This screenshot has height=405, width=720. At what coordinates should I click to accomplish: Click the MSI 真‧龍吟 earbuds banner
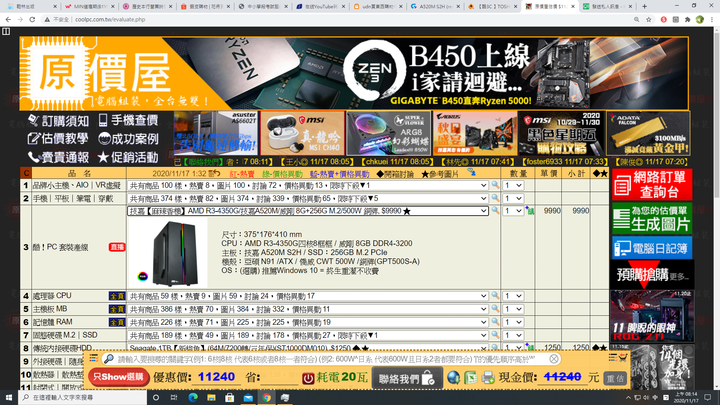302,133
